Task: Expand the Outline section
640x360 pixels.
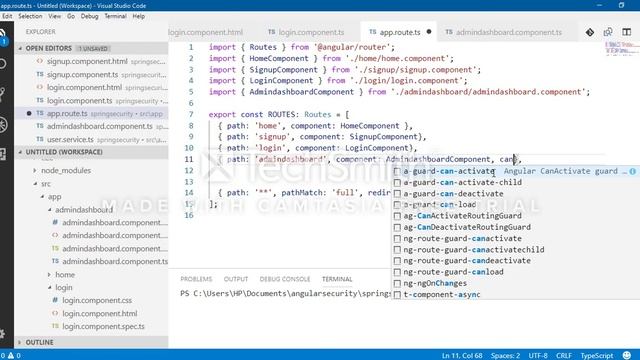Action: 20,342
